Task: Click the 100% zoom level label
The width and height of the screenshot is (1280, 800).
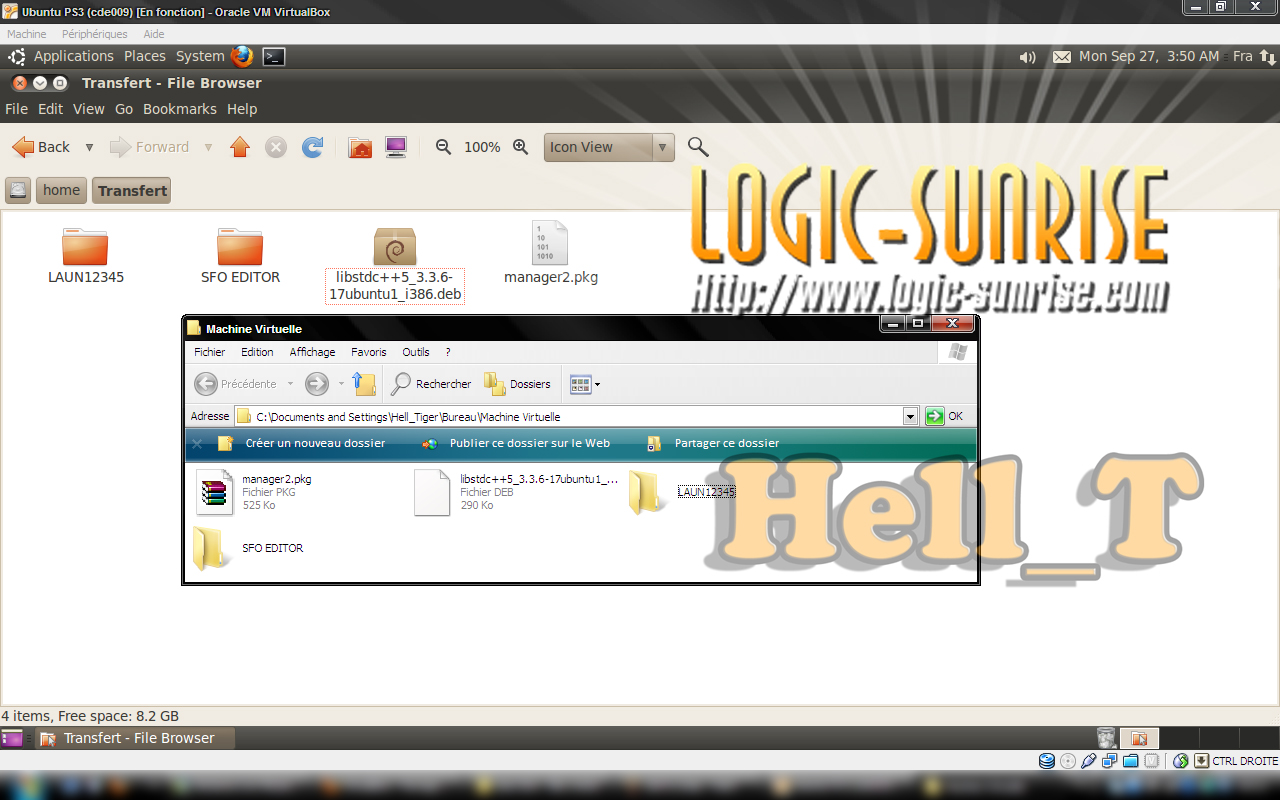Action: (x=482, y=147)
